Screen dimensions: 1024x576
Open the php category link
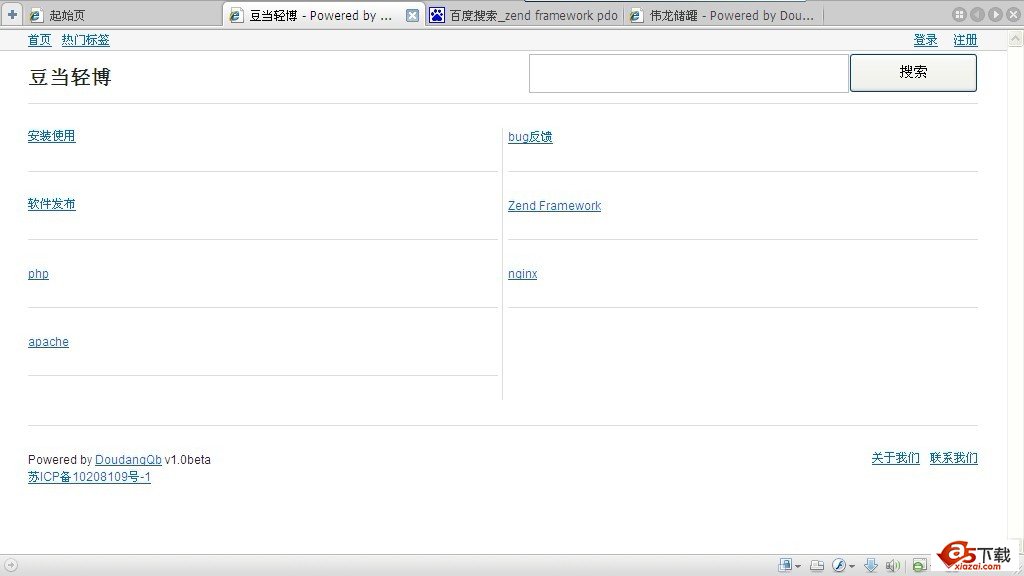point(38,274)
